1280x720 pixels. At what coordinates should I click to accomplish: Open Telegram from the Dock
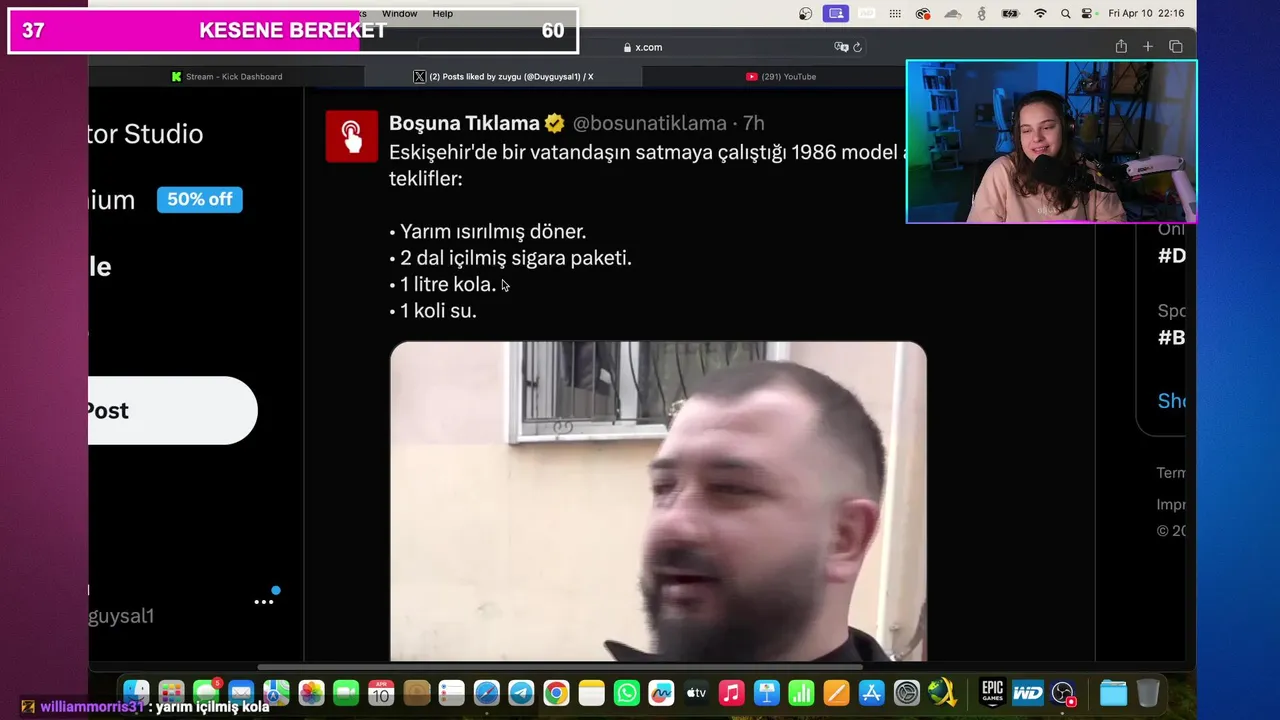tap(521, 693)
